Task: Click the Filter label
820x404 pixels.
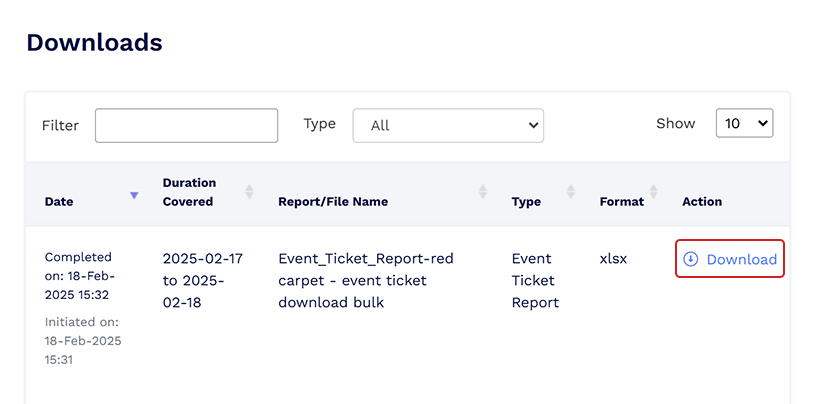Action: click(x=61, y=126)
